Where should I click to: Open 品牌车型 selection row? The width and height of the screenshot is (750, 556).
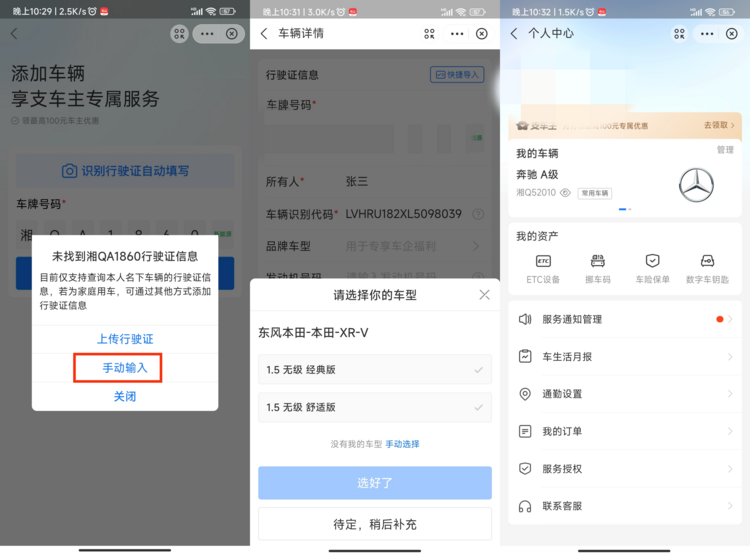click(x=375, y=246)
